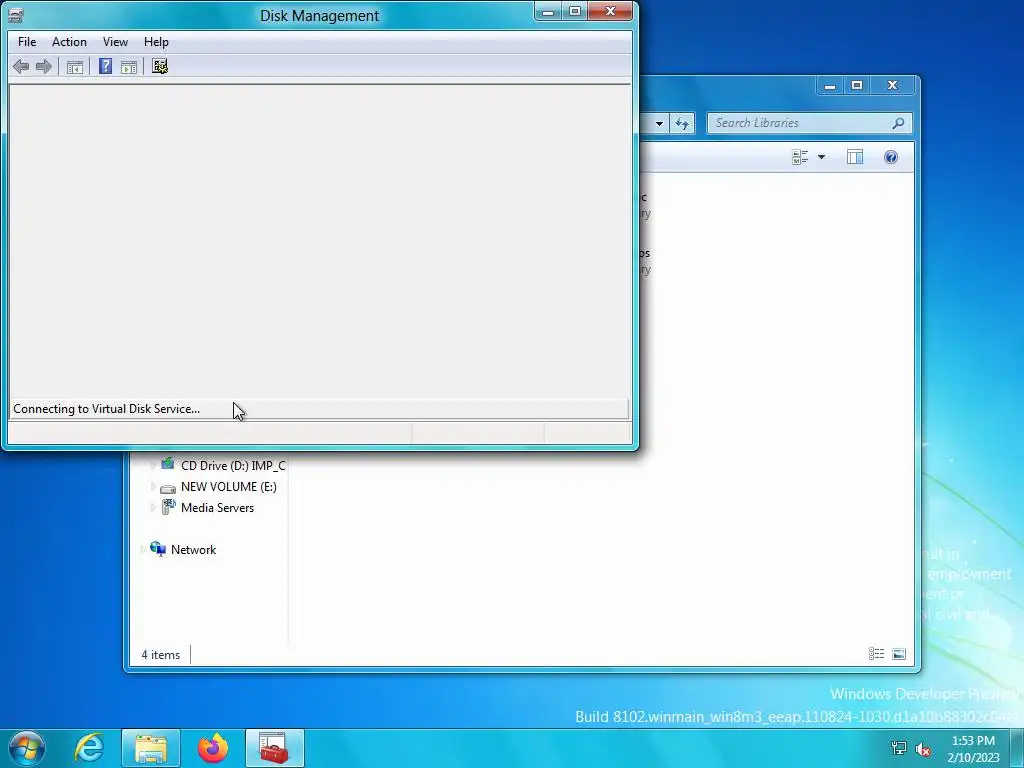Close the Disk Management window

[610, 11]
